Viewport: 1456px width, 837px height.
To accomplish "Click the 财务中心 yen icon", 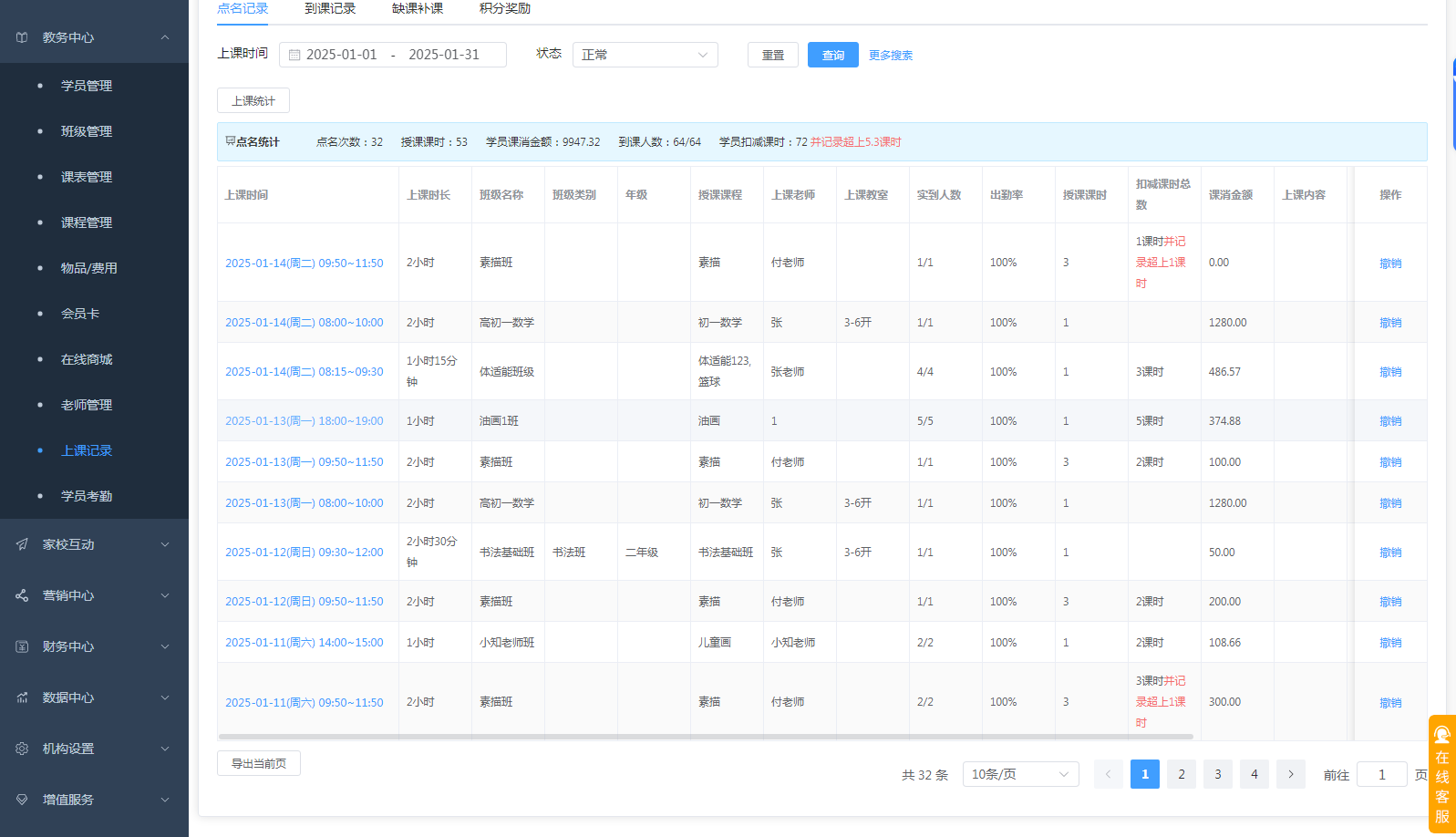I will click(x=22, y=646).
